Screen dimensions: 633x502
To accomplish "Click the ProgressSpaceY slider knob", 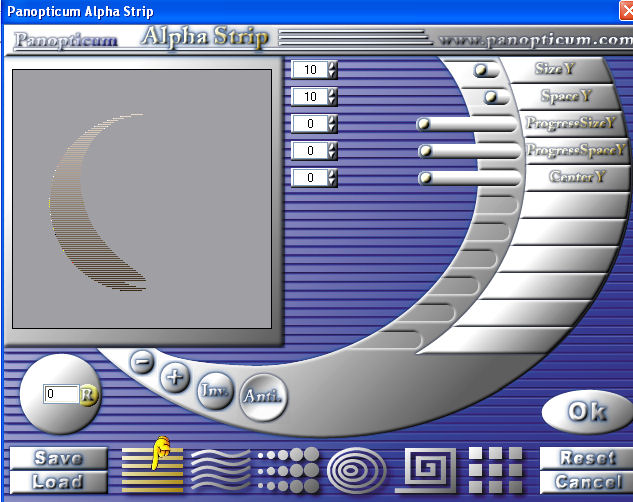I will [x=425, y=151].
